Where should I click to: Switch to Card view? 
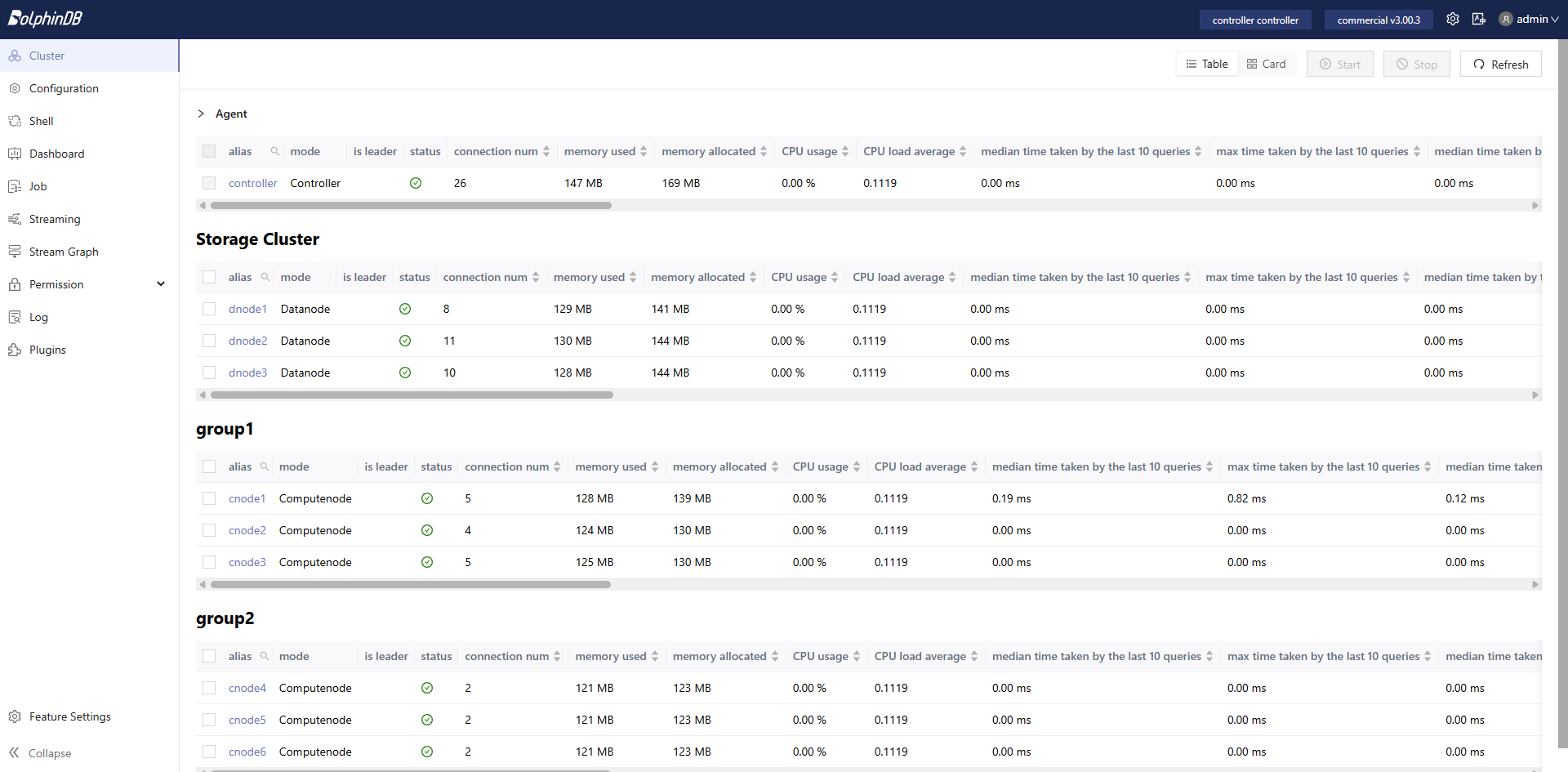[1266, 64]
